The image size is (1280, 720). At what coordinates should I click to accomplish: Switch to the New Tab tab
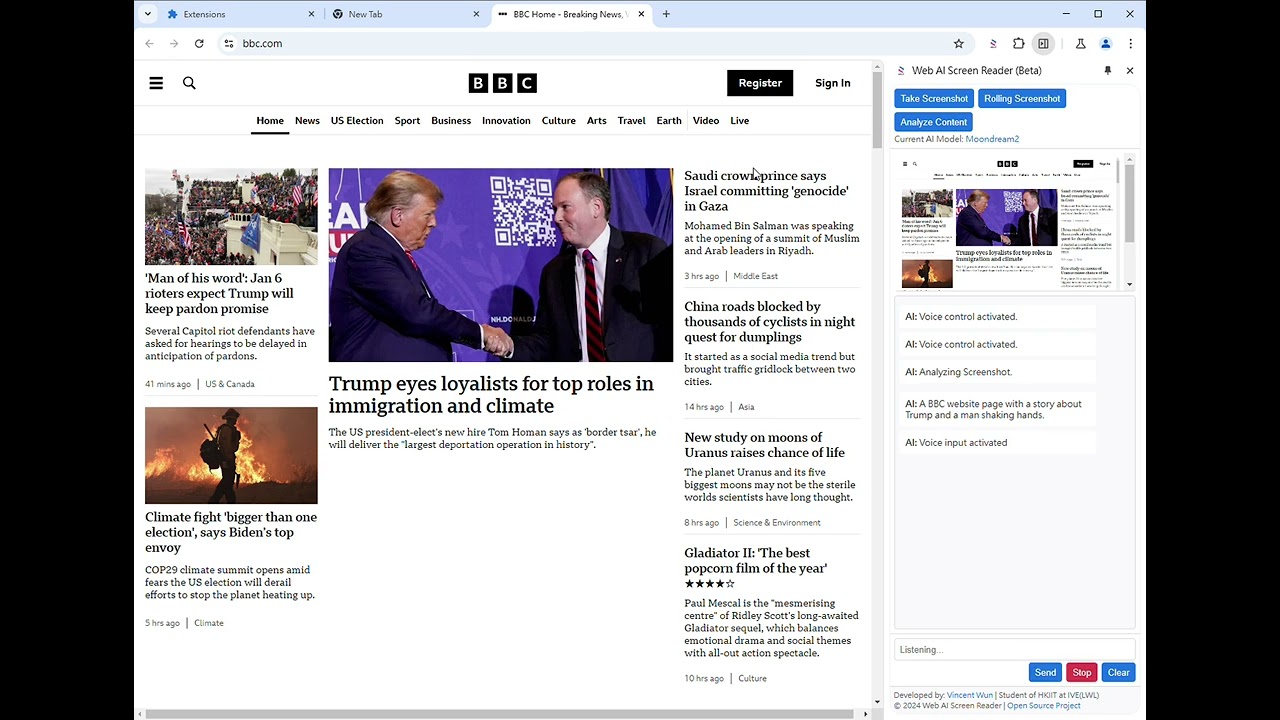(406, 14)
